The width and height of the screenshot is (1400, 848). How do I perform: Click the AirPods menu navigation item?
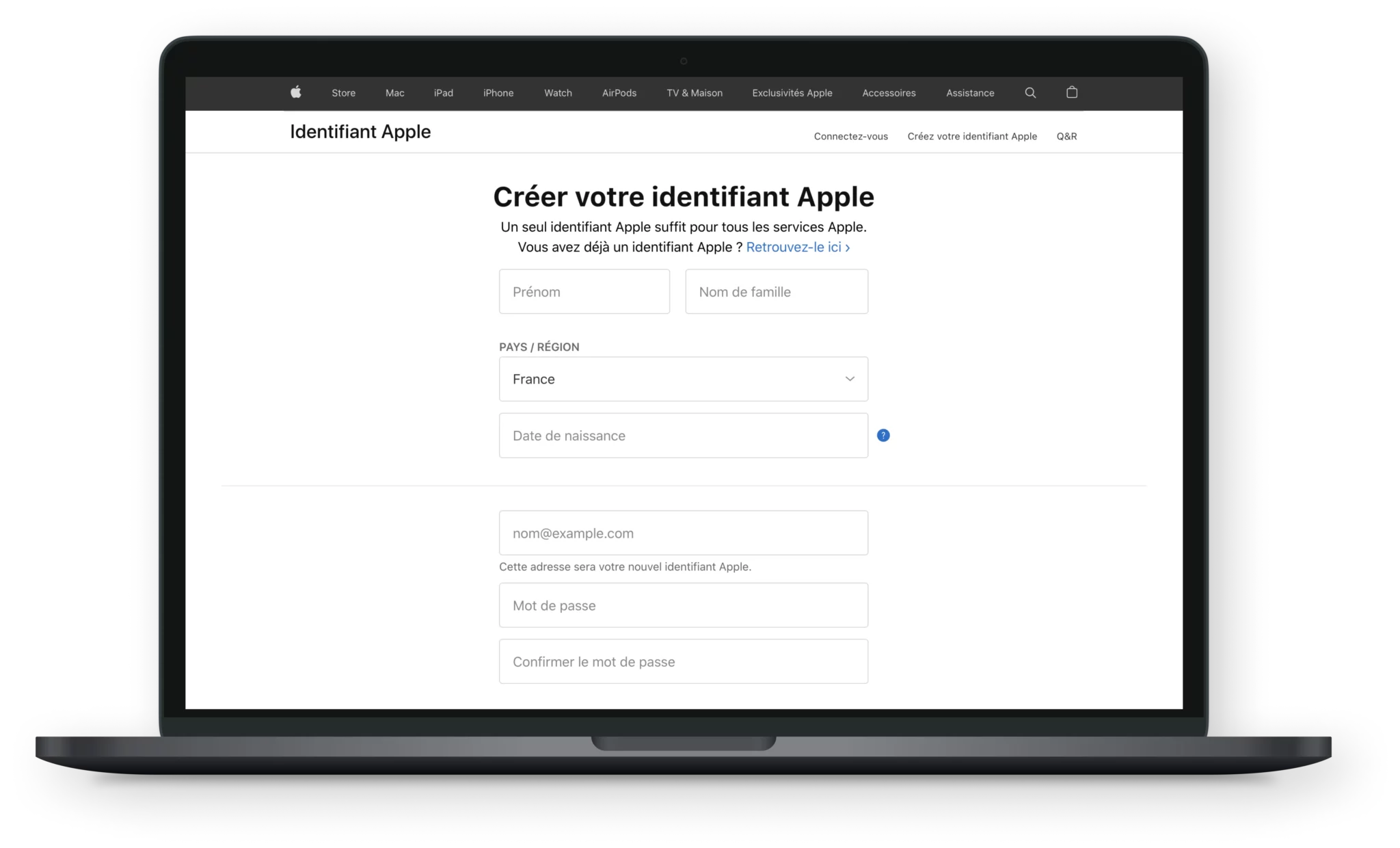coord(618,92)
